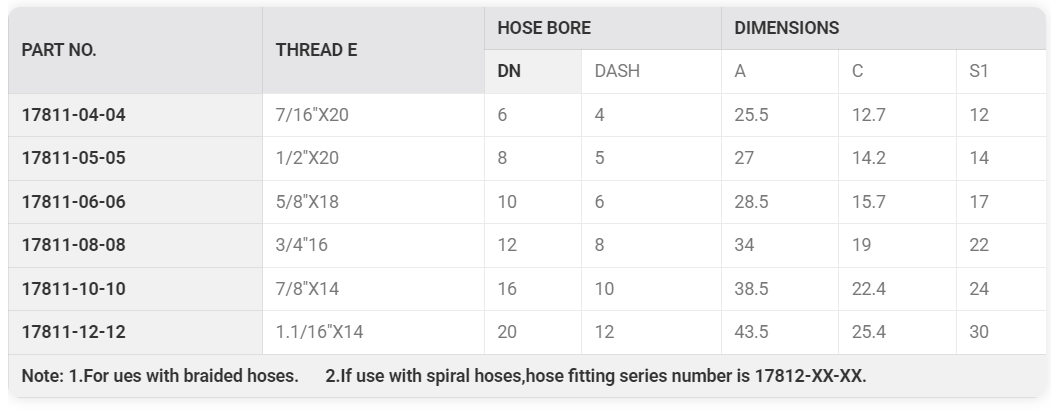1057x412 pixels.
Task: Select the DIMENSIONS header cell
Action: click(883, 28)
